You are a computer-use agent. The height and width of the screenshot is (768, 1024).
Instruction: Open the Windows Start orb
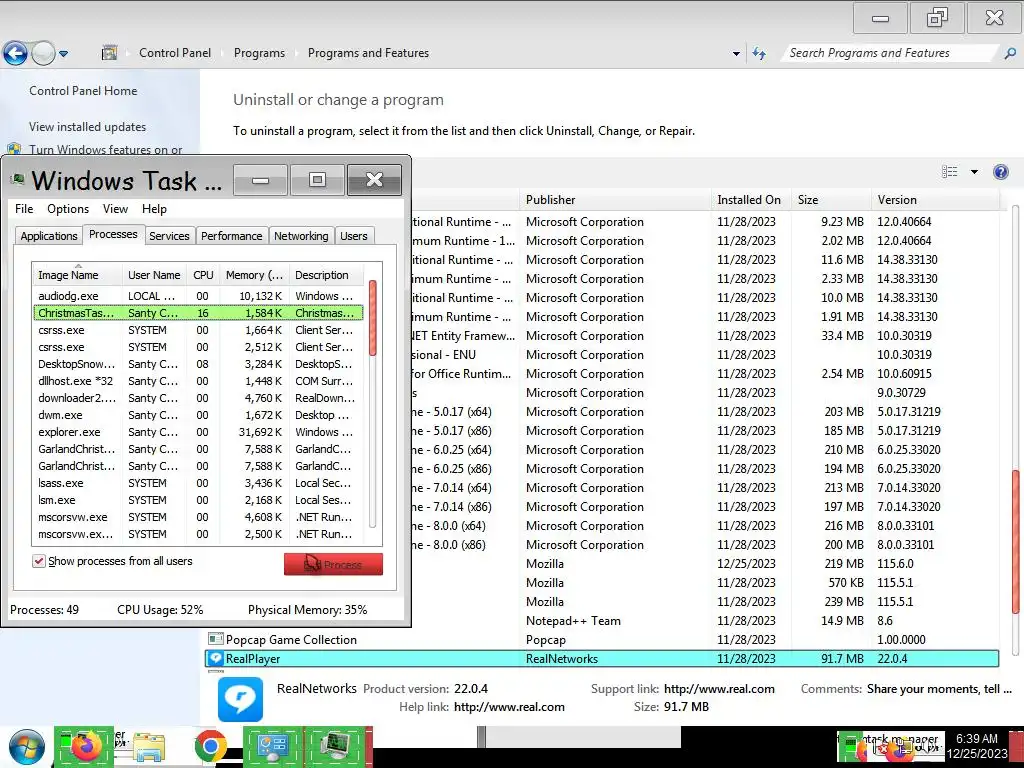click(x=26, y=747)
